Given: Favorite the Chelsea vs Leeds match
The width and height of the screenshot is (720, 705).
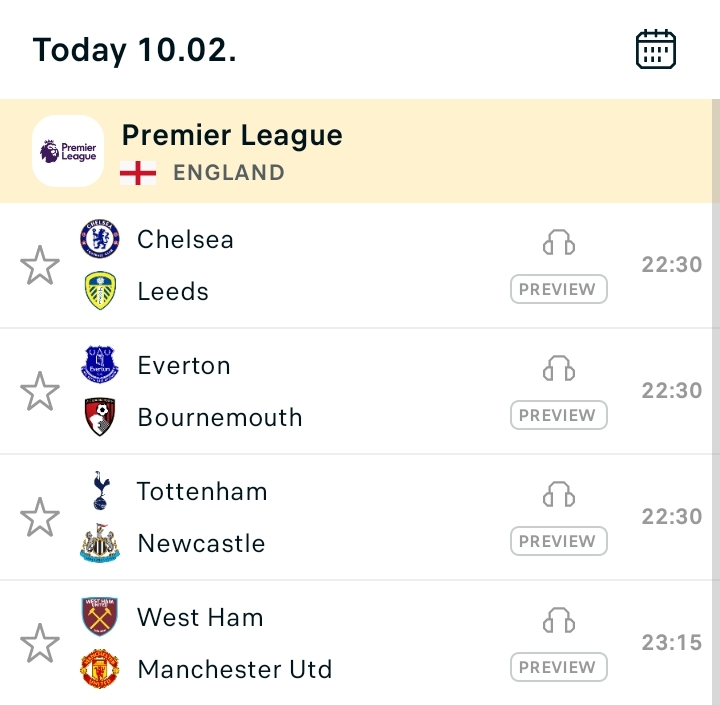Looking at the screenshot, I should 40,266.
